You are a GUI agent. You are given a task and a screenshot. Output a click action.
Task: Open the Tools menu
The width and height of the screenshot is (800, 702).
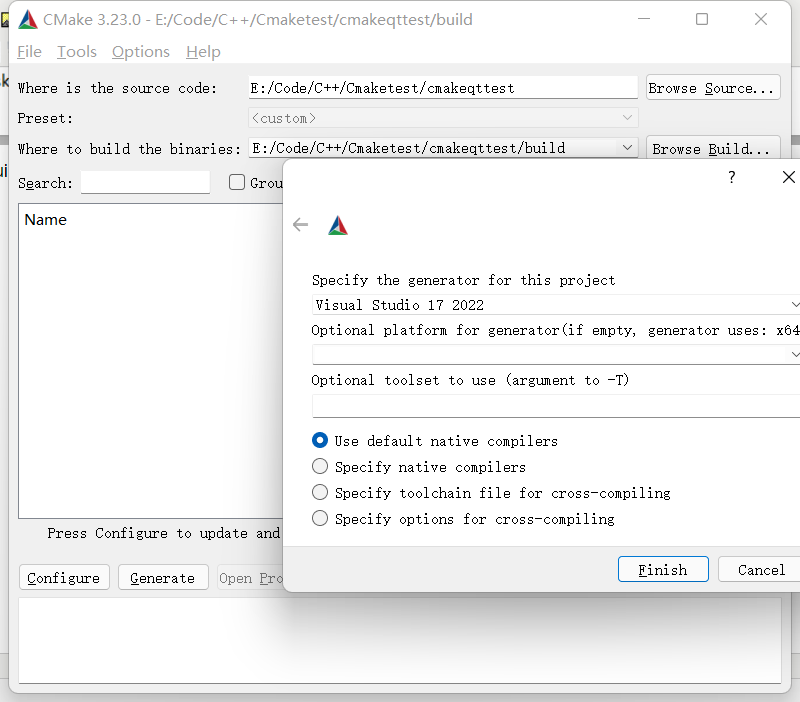[77, 52]
